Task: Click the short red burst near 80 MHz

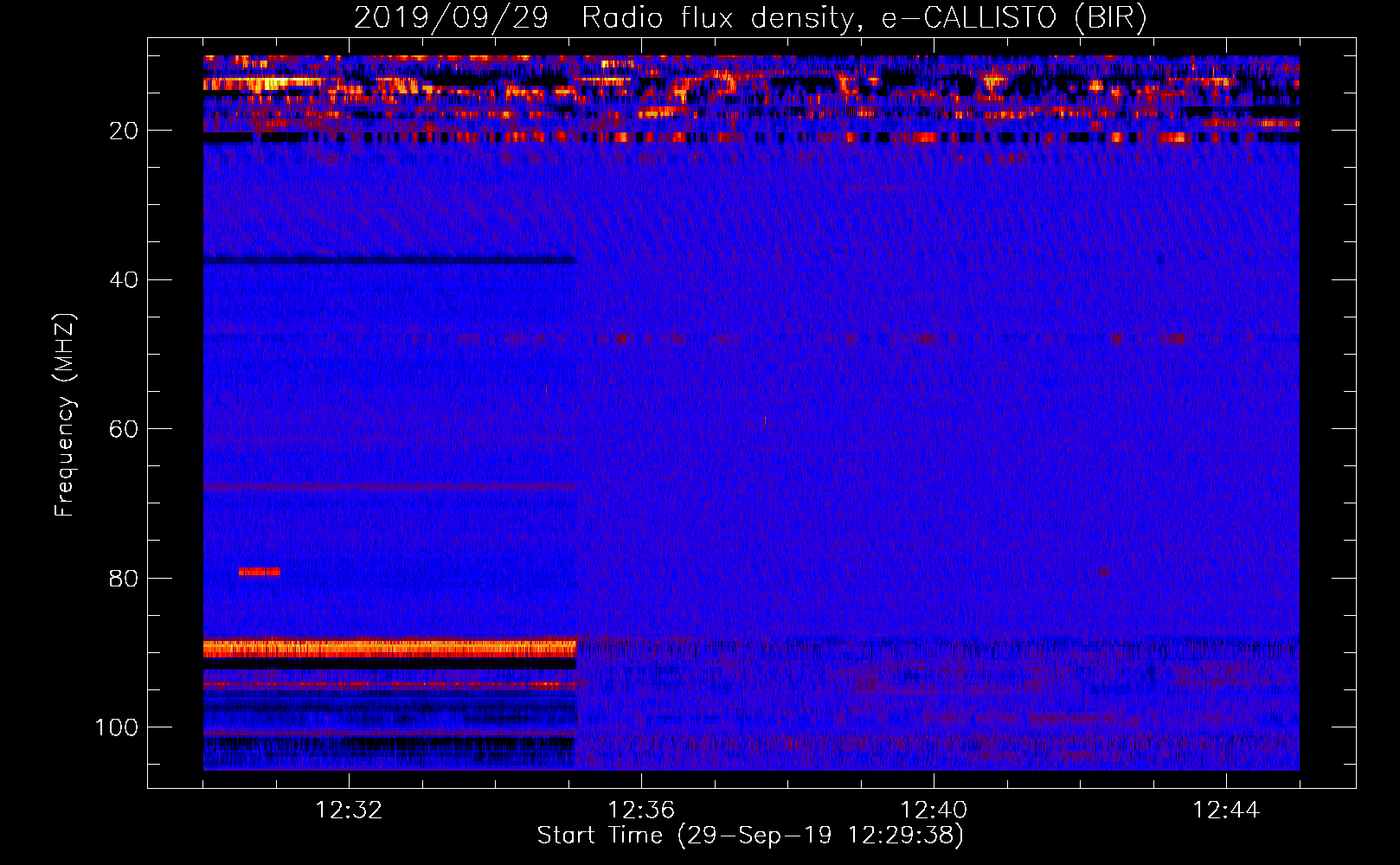Action: (259, 572)
